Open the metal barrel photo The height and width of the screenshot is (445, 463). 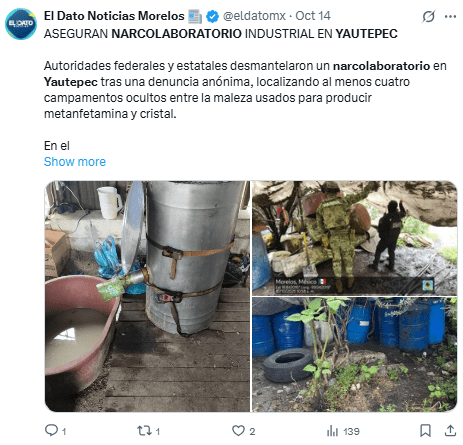coord(147,296)
